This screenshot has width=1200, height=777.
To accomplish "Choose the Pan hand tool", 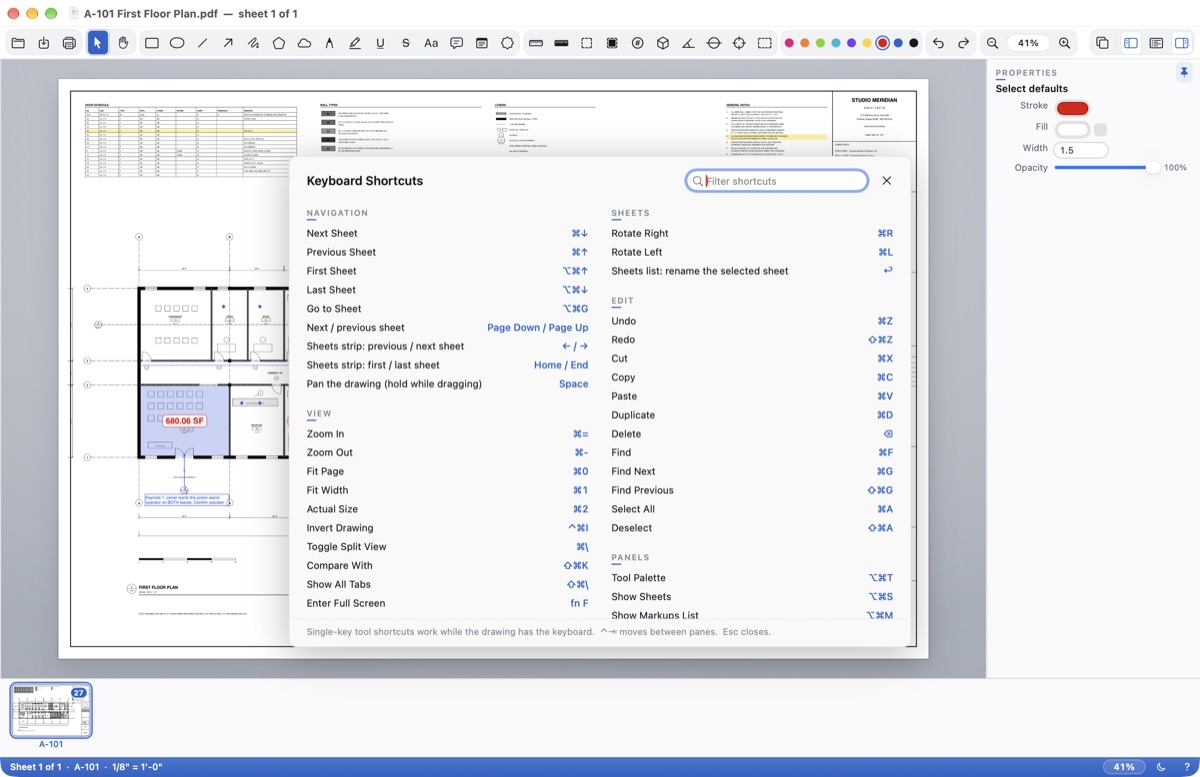I will 123,43.
